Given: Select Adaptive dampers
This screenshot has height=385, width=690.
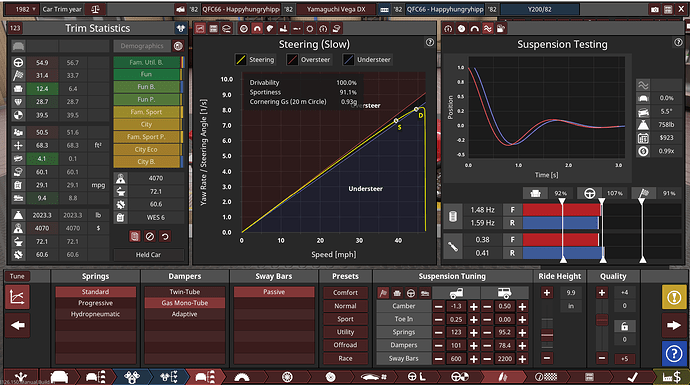Looking at the screenshot, I should (x=184, y=314).
